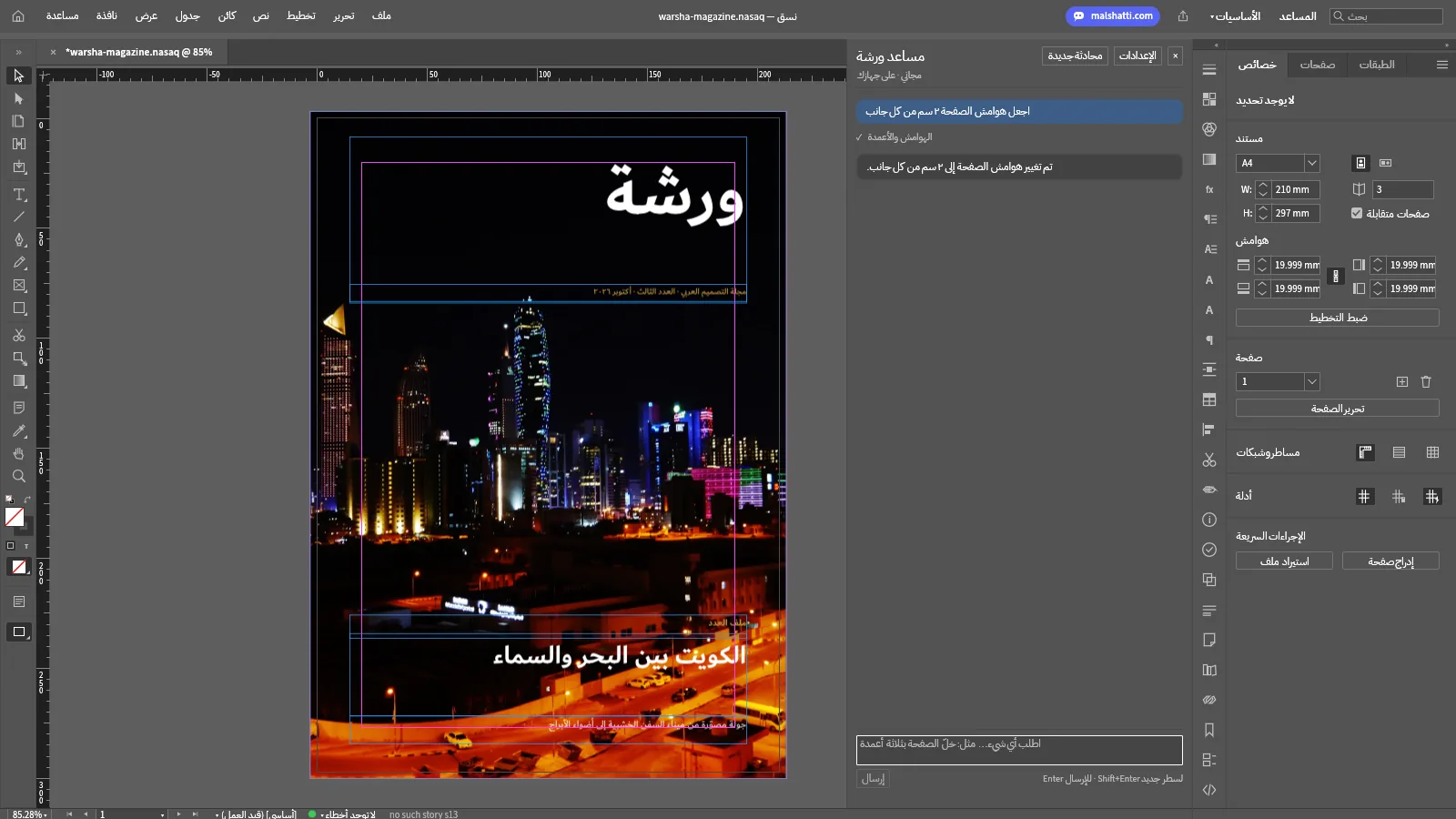The width and height of the screenshot is (1456, 819).
Task: Open the الأساسيات workspace dropdown
Action: click(1235, 16)
